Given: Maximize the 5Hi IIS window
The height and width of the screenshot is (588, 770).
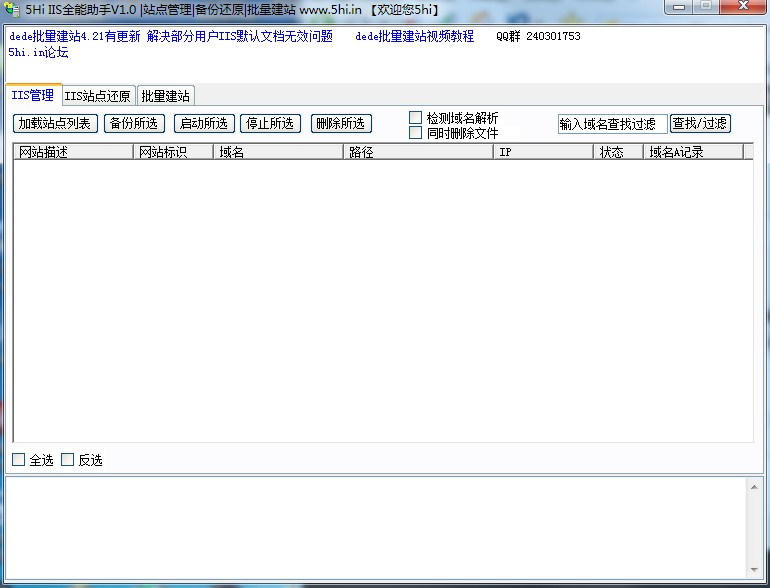Looking at the screenshot, I should [706, 7].
